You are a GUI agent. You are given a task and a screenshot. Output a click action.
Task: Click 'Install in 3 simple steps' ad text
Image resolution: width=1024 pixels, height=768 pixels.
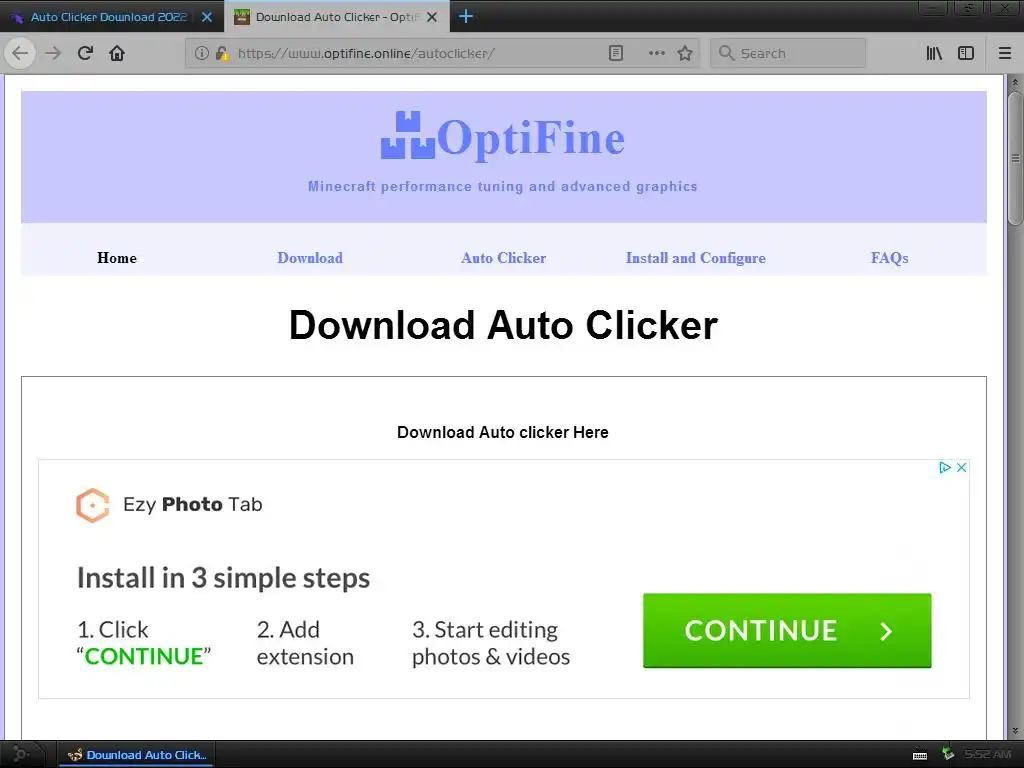coord(223,578)
